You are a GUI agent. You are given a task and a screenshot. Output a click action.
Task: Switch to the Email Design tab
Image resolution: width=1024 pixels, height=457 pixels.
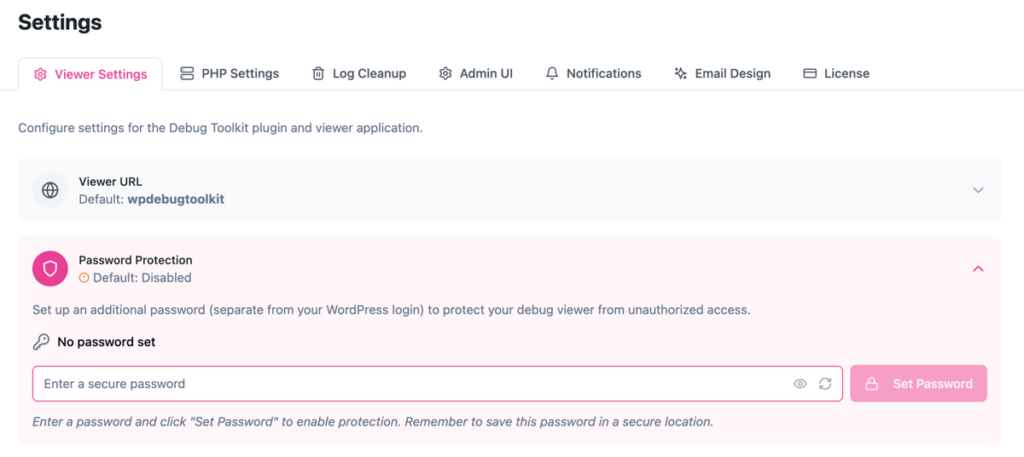(722, 74)
